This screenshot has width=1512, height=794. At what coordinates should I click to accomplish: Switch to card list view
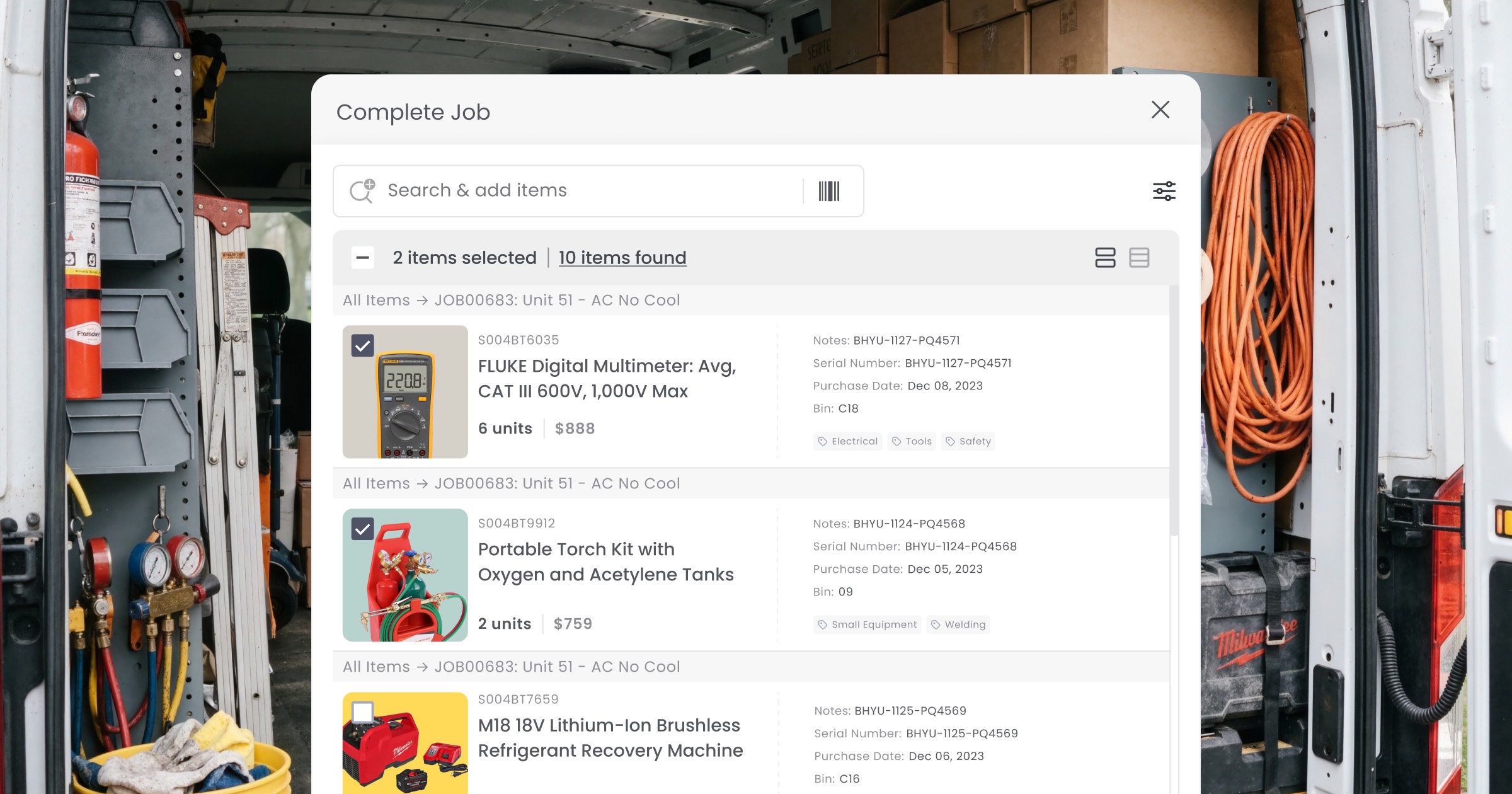pos(1105,258)
